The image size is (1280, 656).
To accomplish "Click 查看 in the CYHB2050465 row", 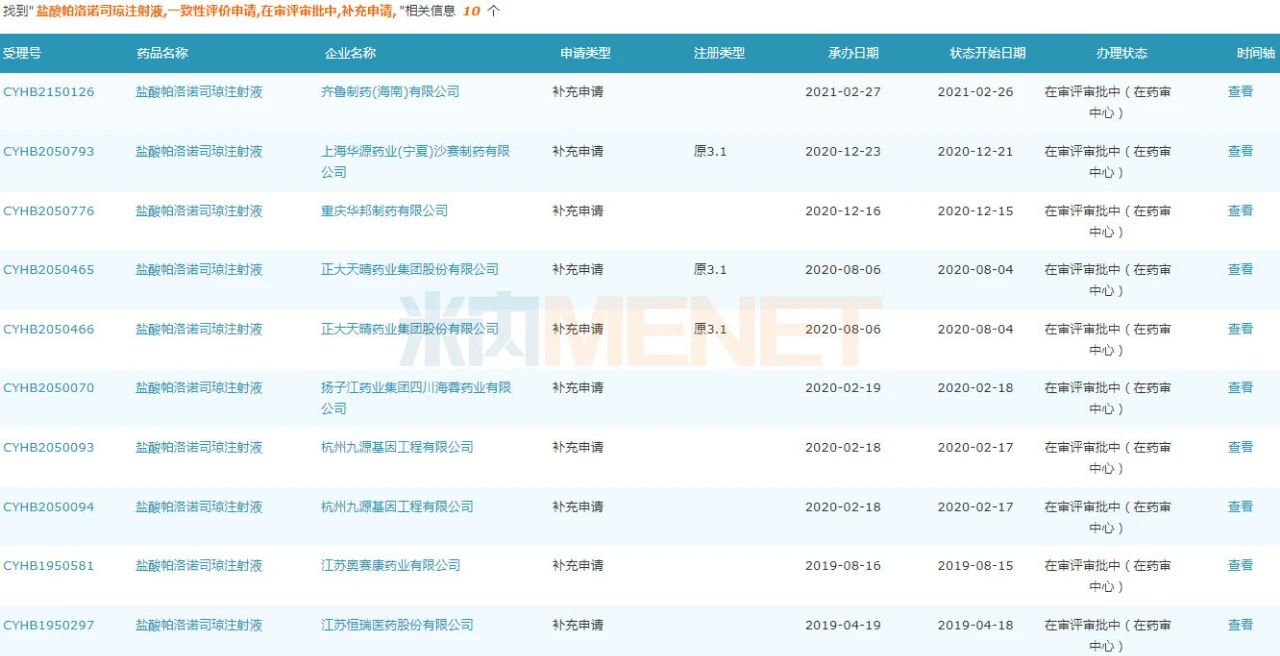I will click(x=1240, y=270).
